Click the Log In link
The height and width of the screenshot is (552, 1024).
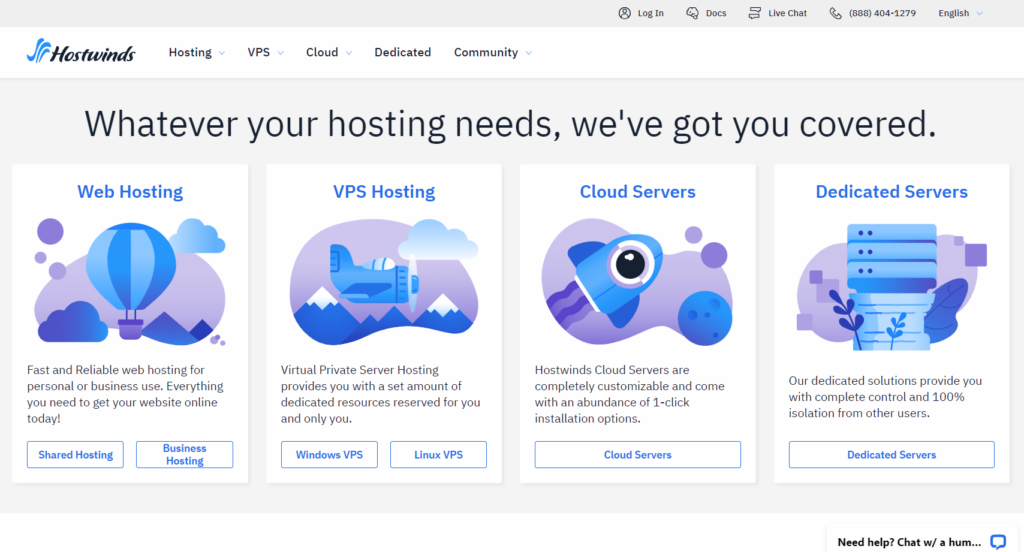(x=650, y=13)
